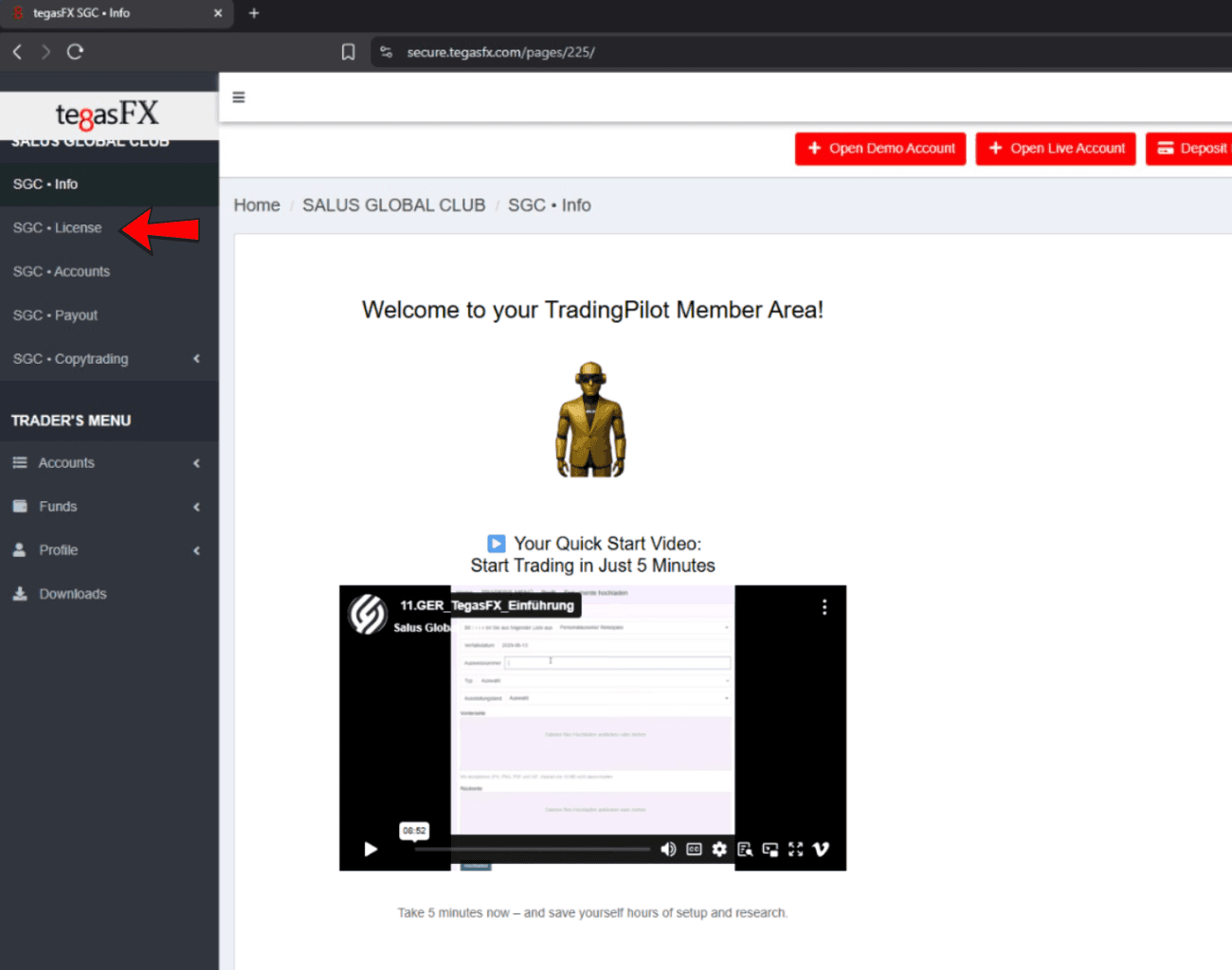This screenshot has width=1232, height=970.
Task: Click SALUS GLOBAL CLUB breadcrumb
Action: (393, 205)
